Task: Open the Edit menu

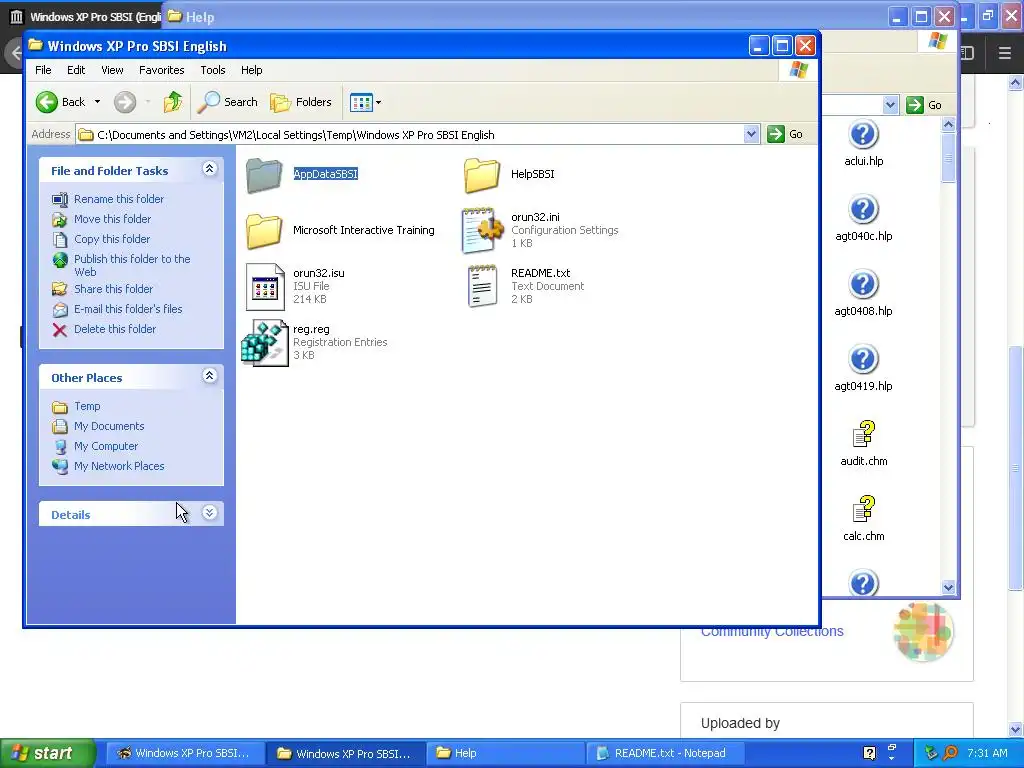Action: click(x=76, y=70)
